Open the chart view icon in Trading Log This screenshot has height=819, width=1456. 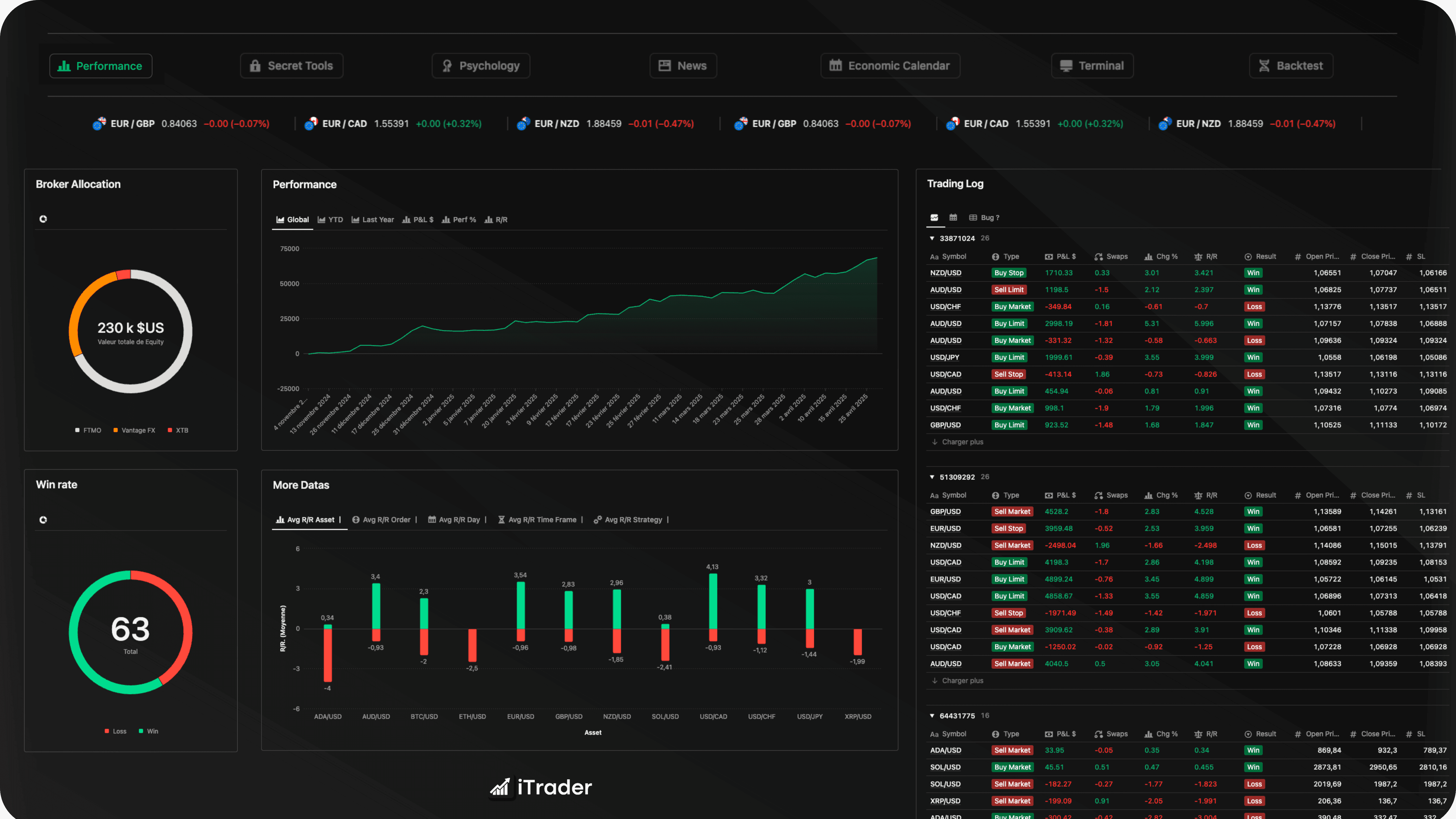tap(934, 218)
